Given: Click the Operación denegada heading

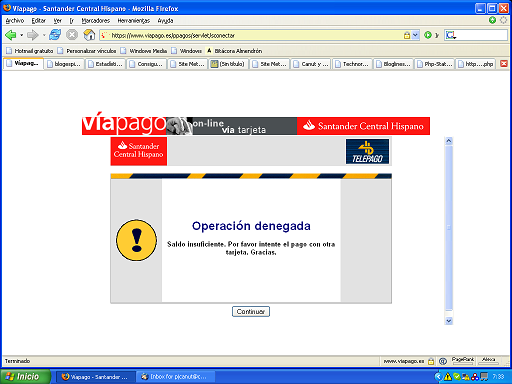Looking at the screenshot, I should pyautogui.click(x=251, y=226).
